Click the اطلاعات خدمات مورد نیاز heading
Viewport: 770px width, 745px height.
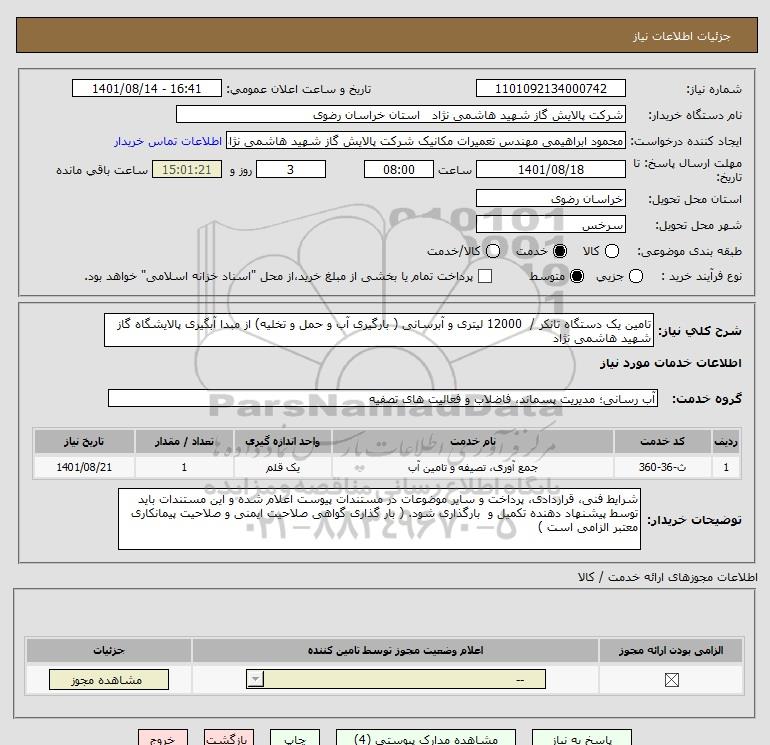click(670, 363)
